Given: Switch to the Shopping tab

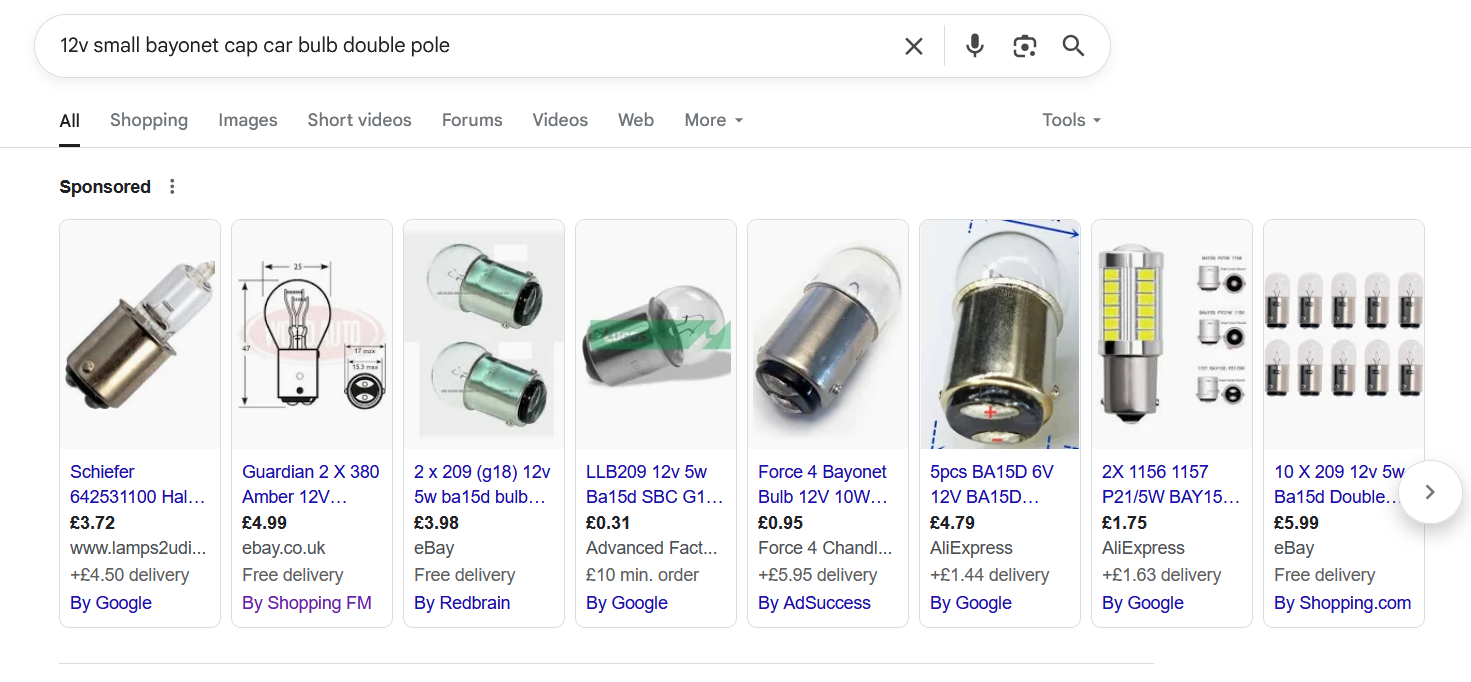Looking at the screenshot, I should point(149,120).
